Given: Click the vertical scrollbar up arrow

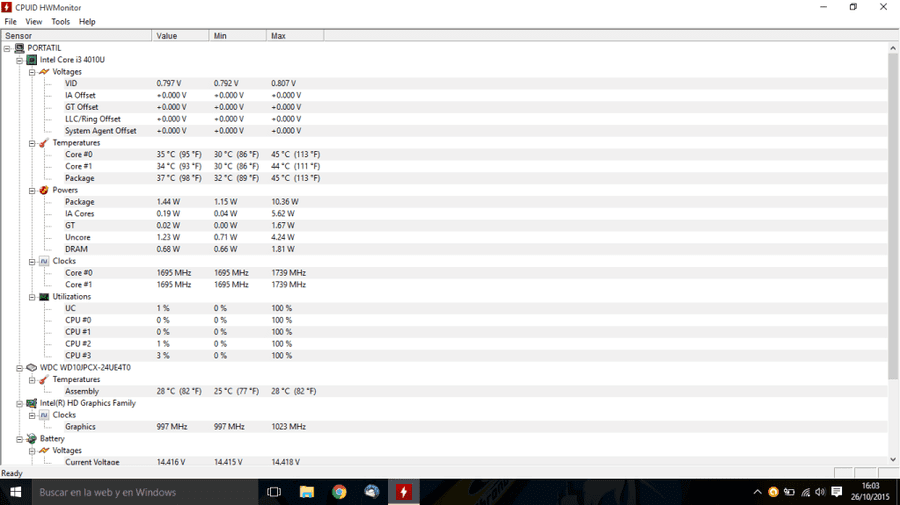Looking at the screenshot, I should (893, 48).
